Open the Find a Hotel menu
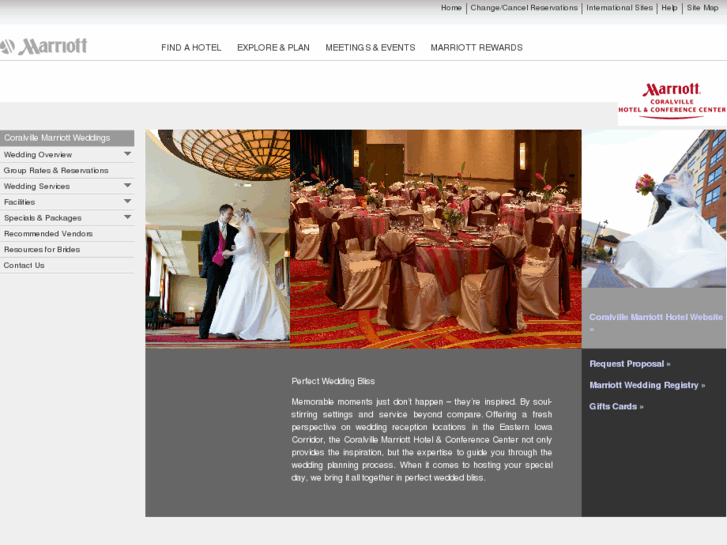The width and height of the screenshot is (727, 545). click(x=191, y=47)
